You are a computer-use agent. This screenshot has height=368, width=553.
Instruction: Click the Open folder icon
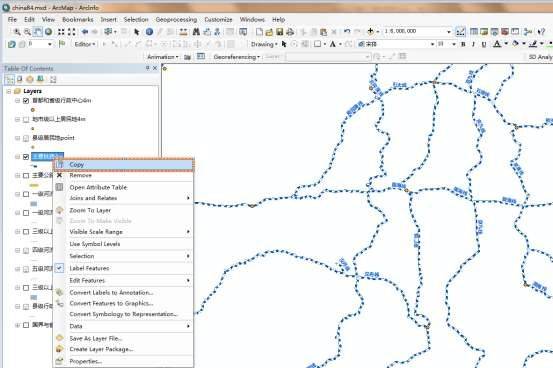tap(269, 32)
